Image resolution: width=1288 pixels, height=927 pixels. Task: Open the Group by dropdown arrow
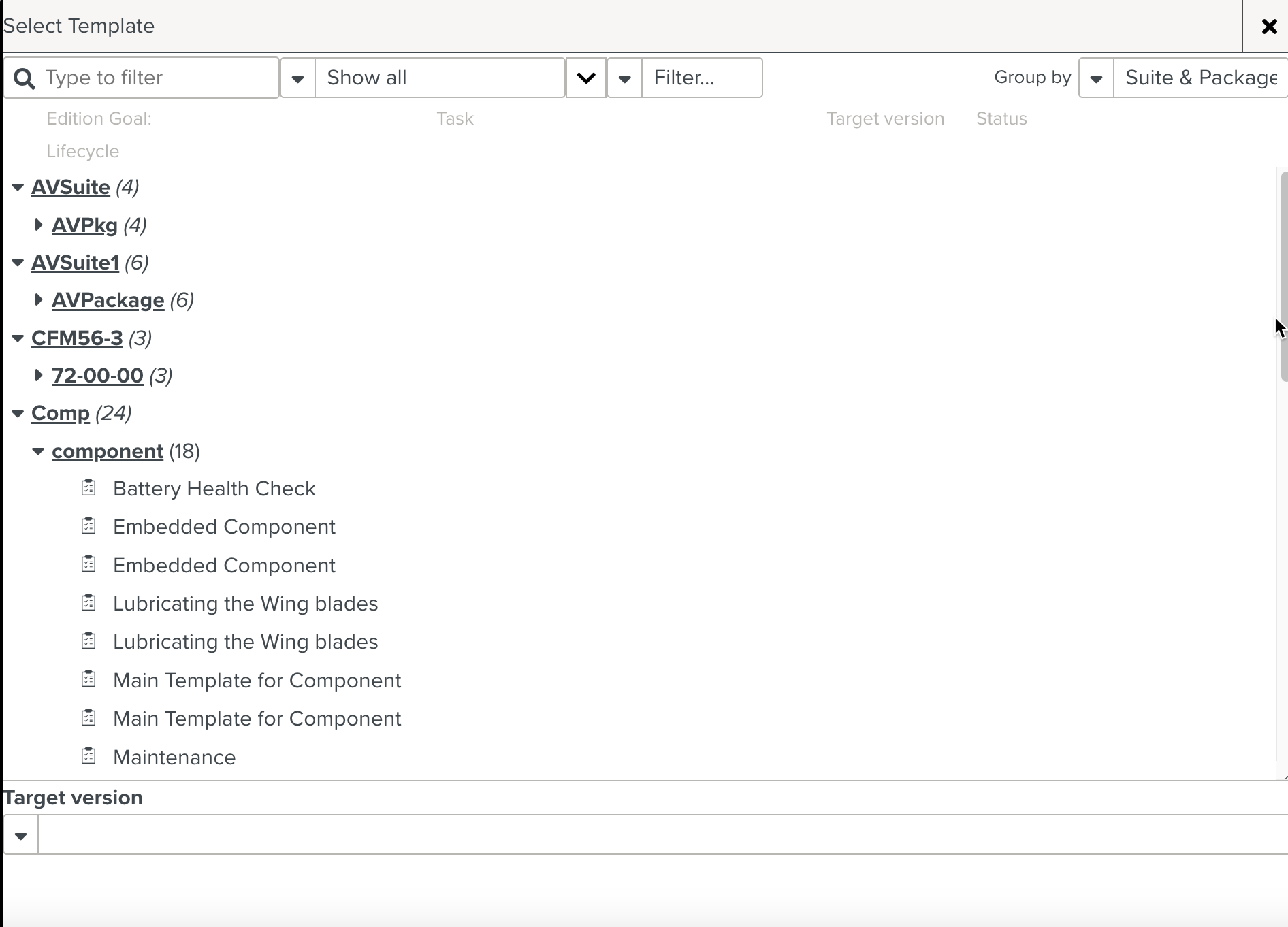pyautogui.click(x=1096, y=78)
